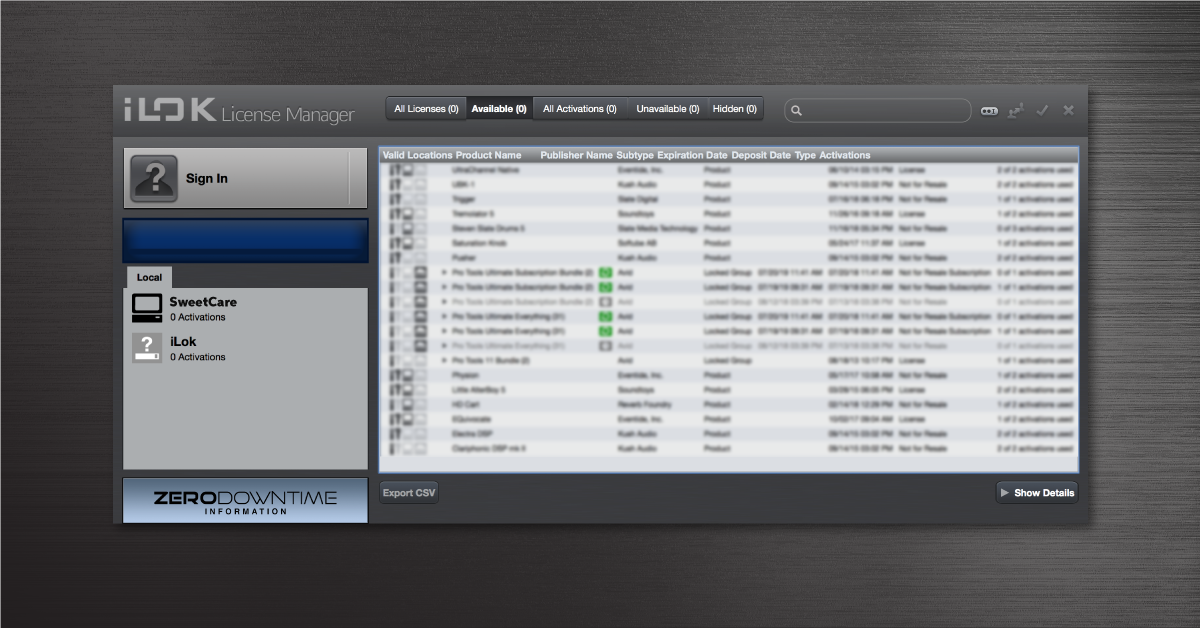
Task: Click inside the license search field
Action: pyautogui.click(x=878, y=111)
